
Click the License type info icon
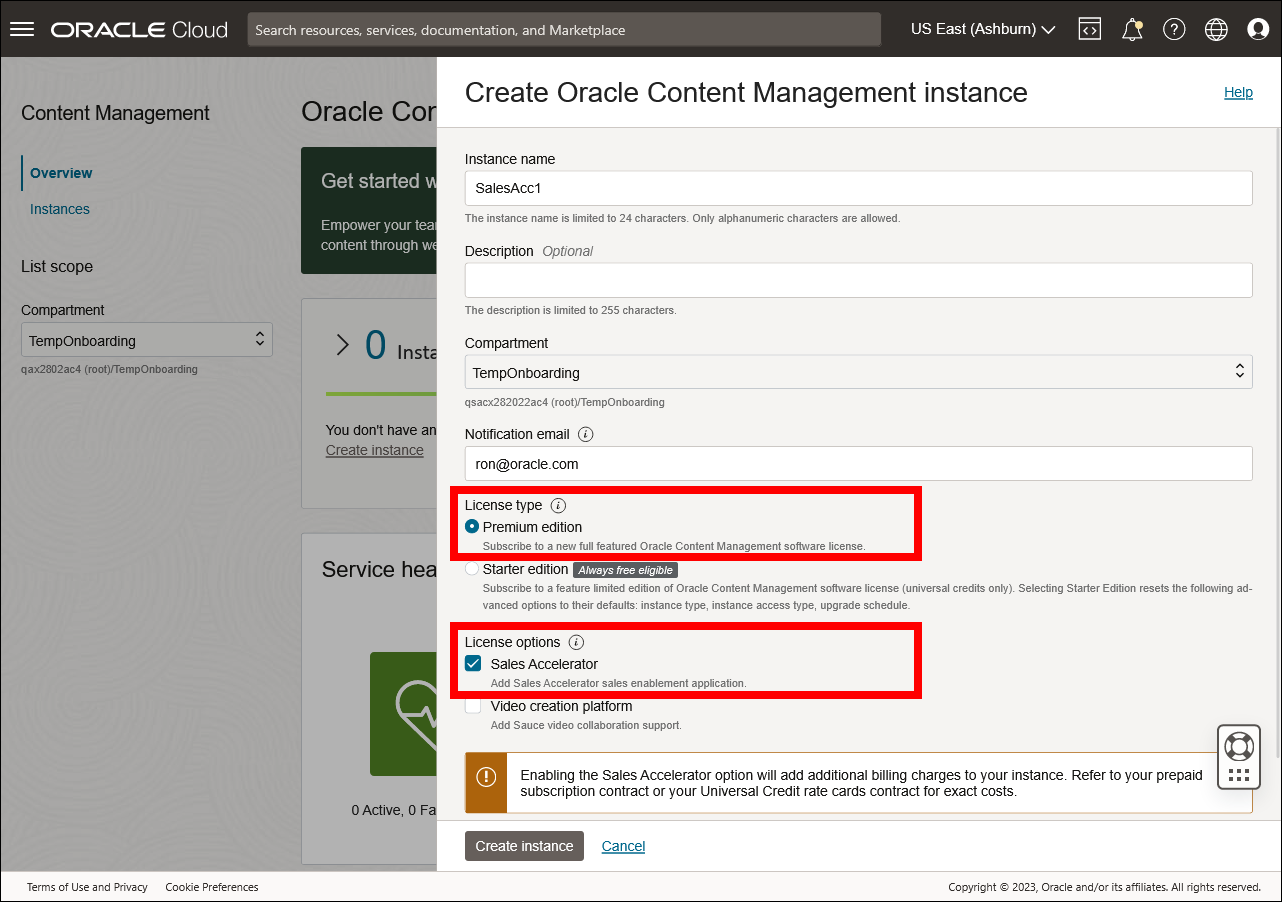[558, 505]
